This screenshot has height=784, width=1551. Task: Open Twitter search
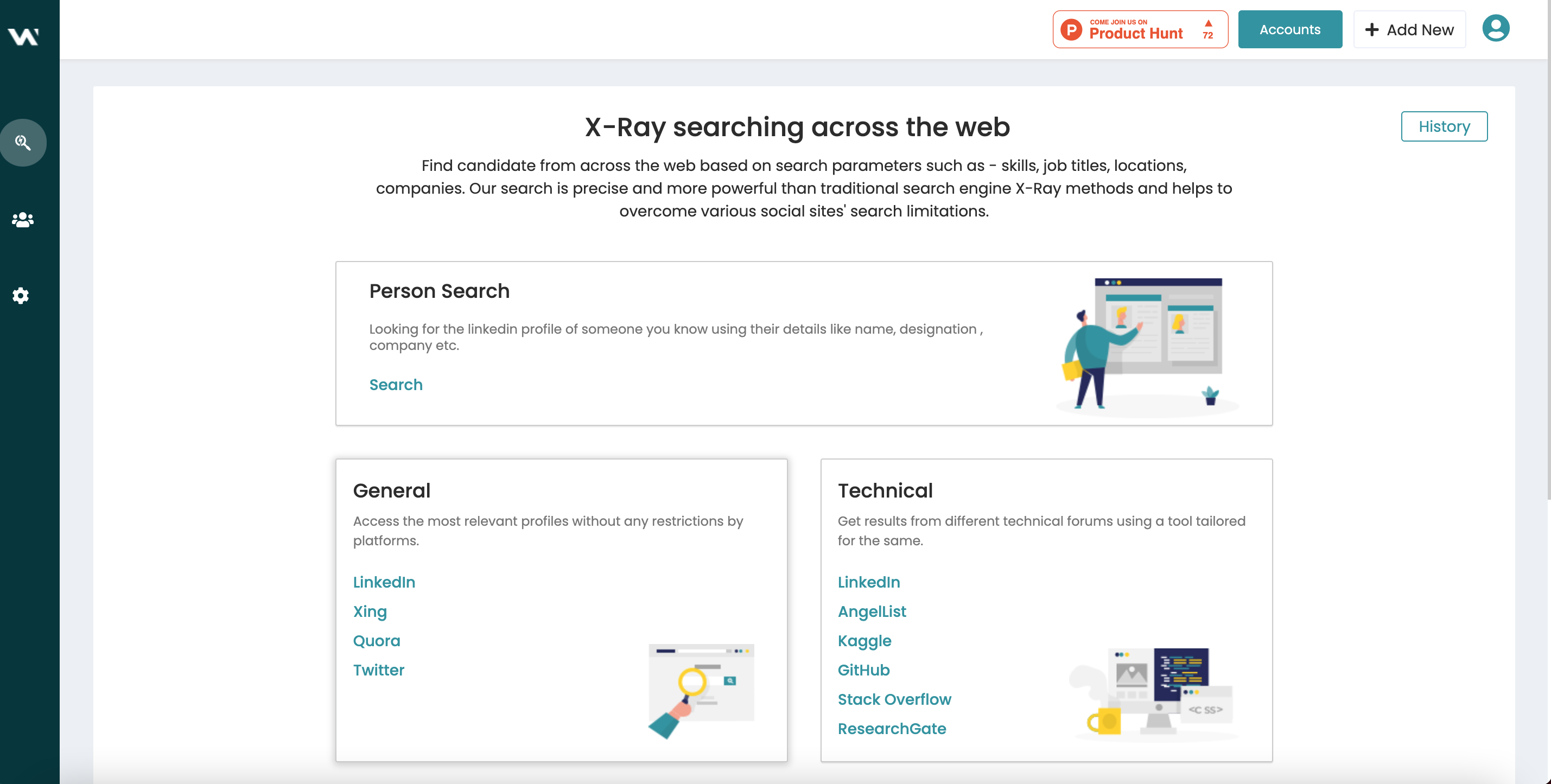[x=379, y=670]
